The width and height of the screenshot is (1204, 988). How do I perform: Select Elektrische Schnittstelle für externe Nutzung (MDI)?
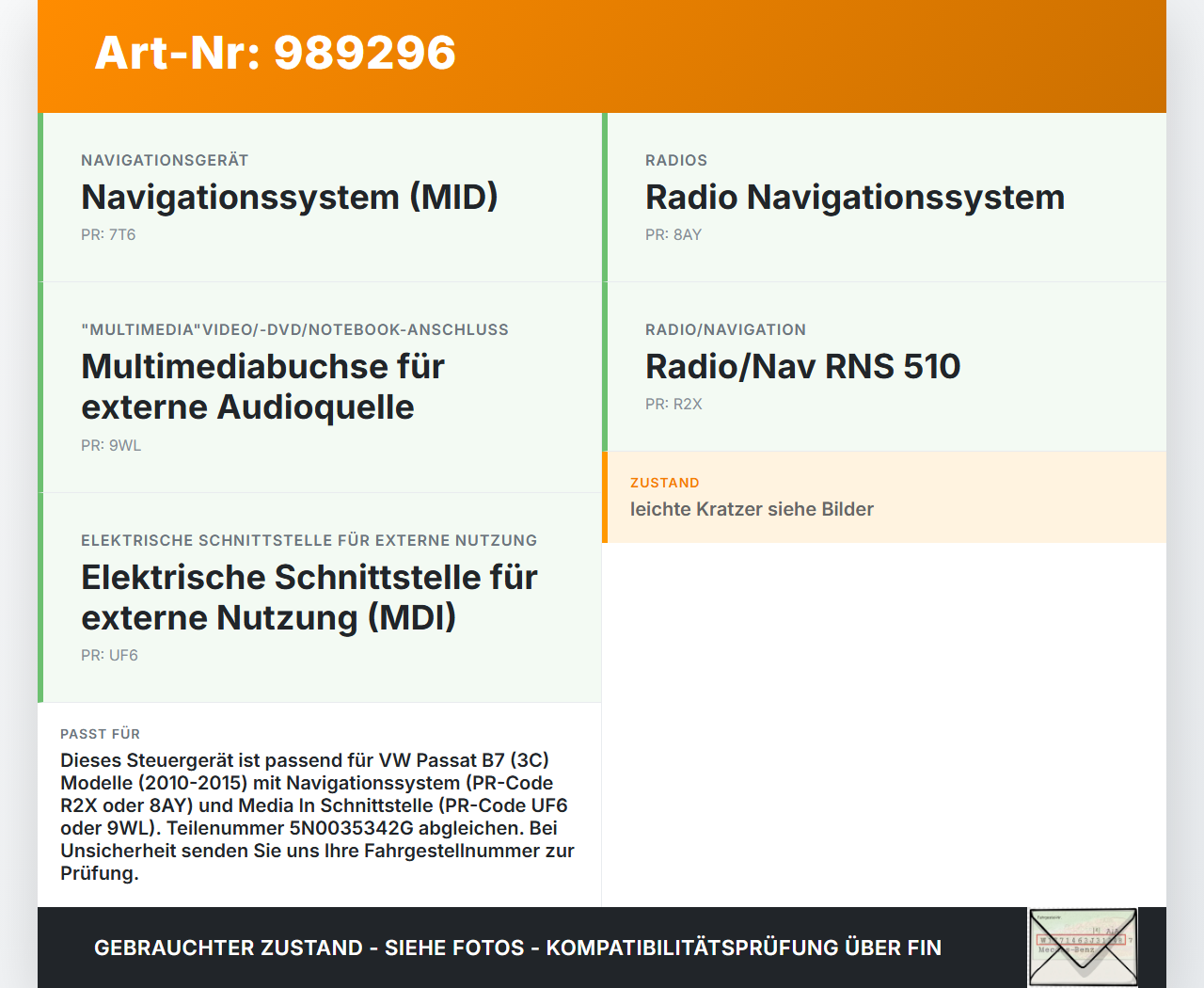tap(309, 597)
